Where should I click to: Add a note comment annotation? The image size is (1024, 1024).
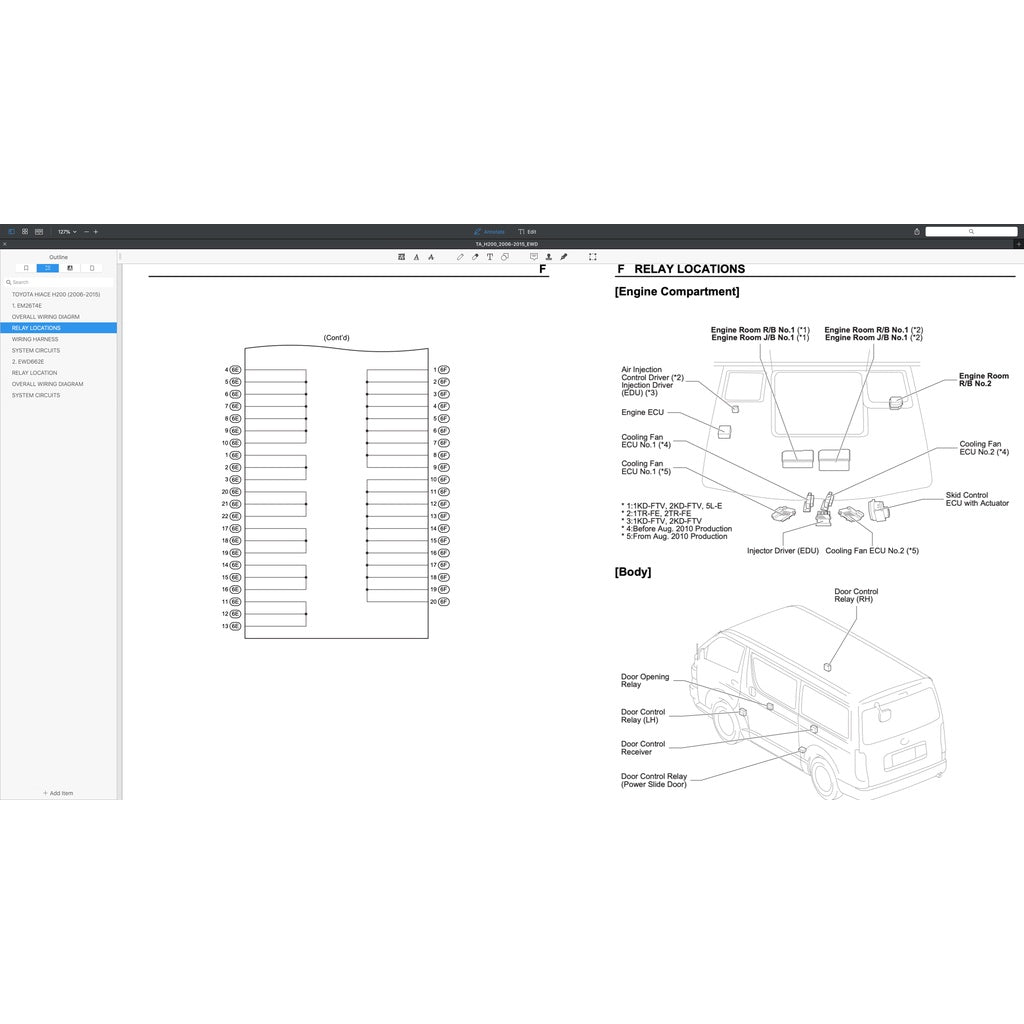point(533,257)
